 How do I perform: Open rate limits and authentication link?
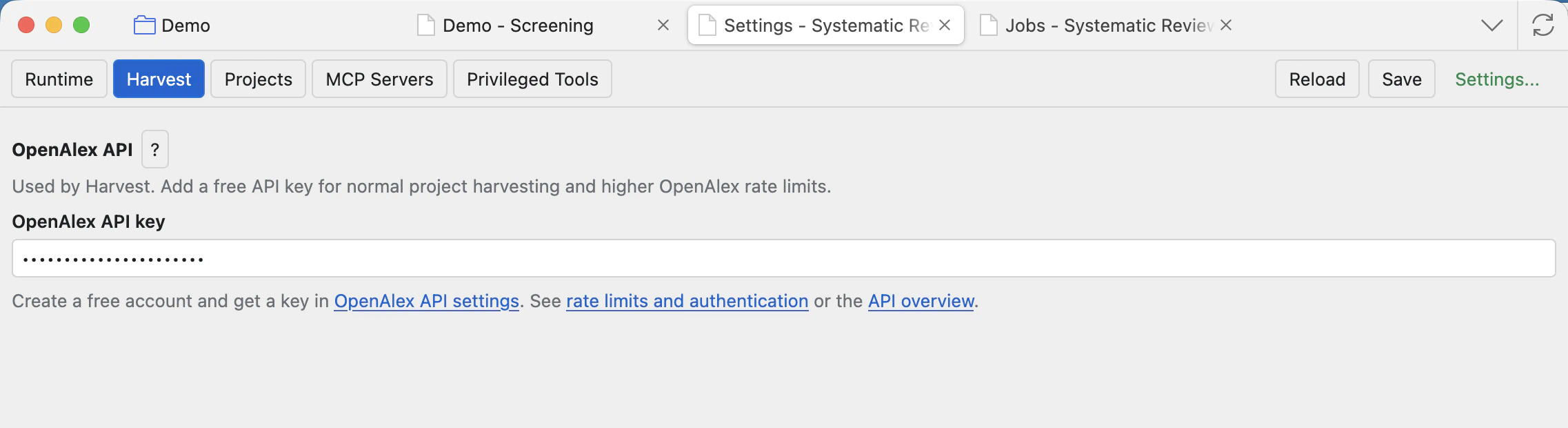pyautogui.click(x=687, y=301)
